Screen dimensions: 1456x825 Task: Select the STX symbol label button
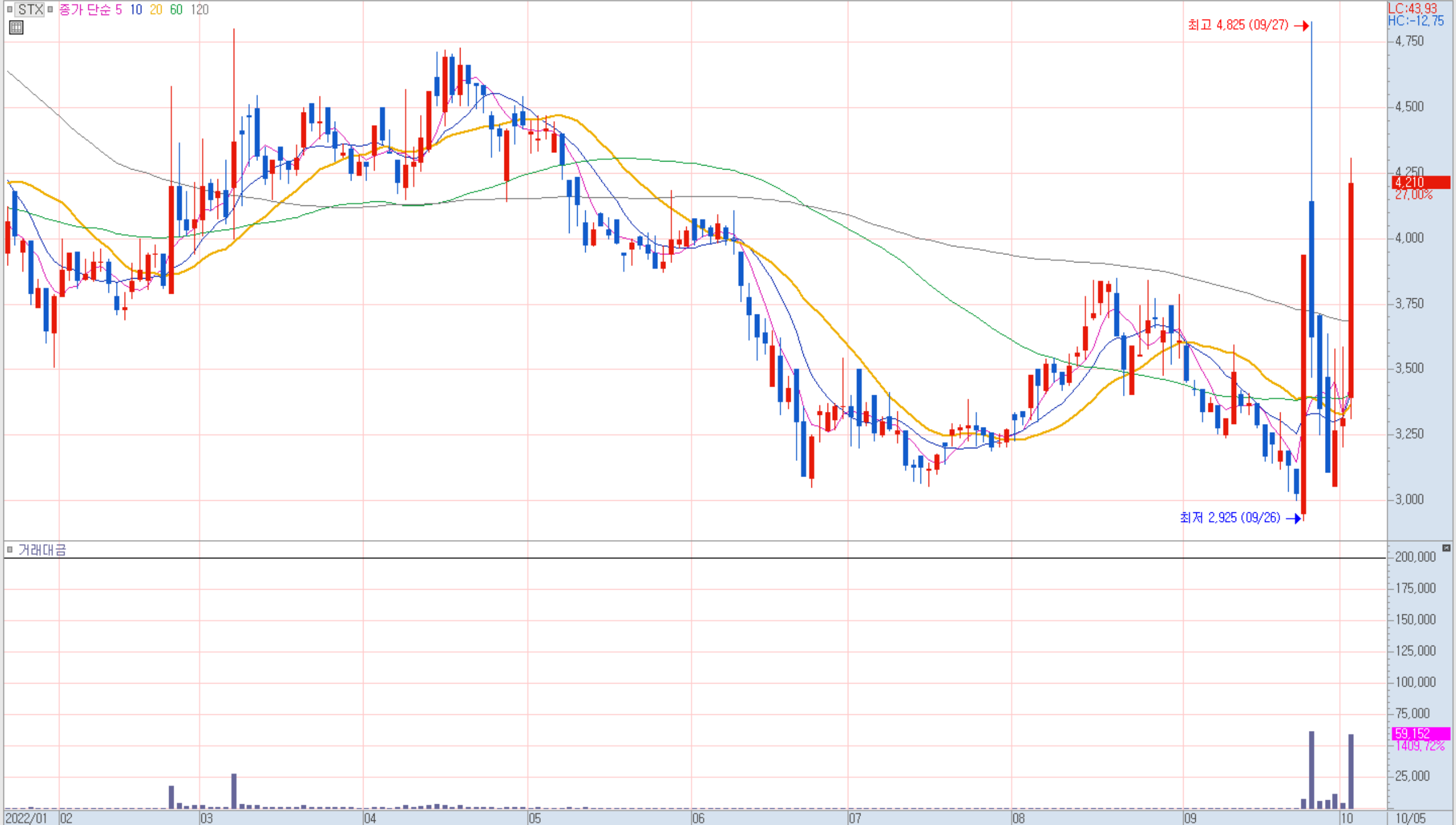pyautogui.click(x=30, y=9)
